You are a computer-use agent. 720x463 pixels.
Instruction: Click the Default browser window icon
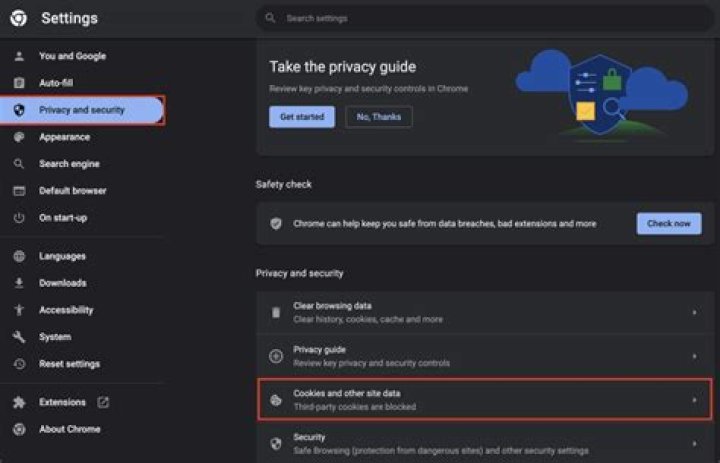(x=19, y=191)
